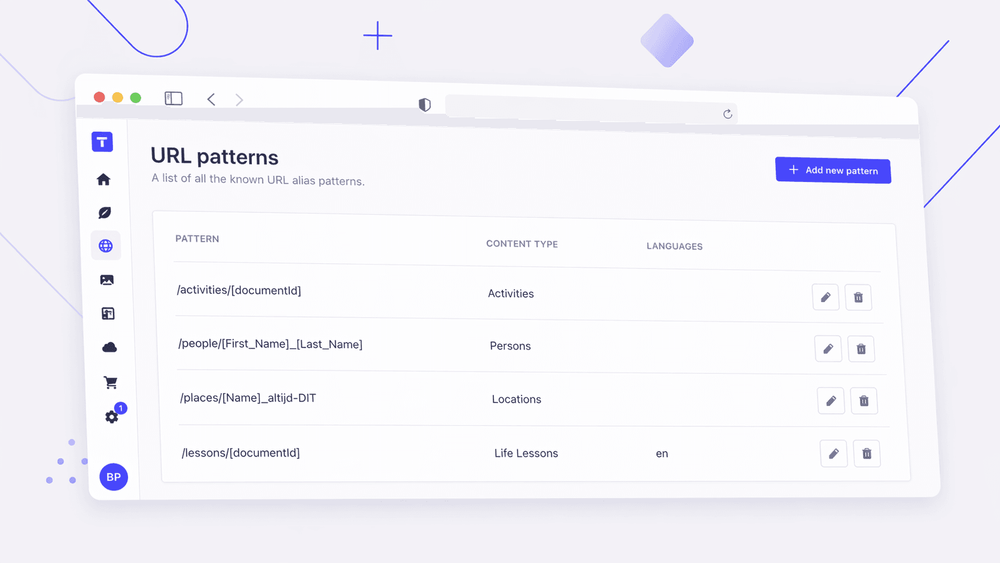
Task: Reload page with the refresh icon
Action: pyautogui.click(x=728, y=114)
